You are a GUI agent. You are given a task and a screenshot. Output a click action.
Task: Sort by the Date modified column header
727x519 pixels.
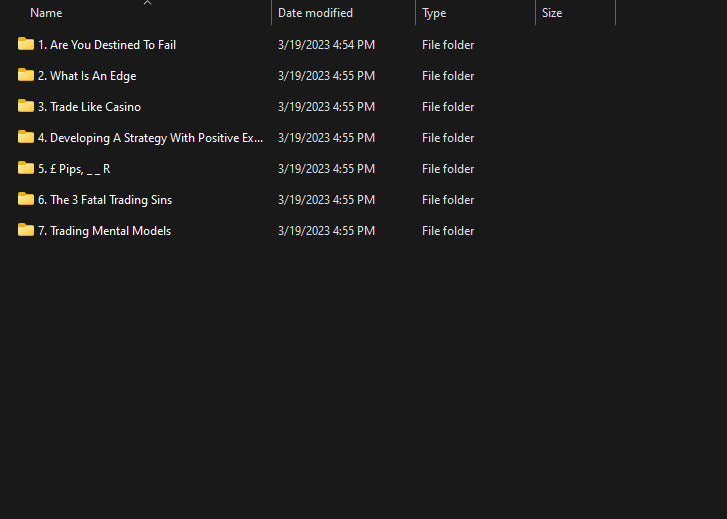(x=315, y=13)
